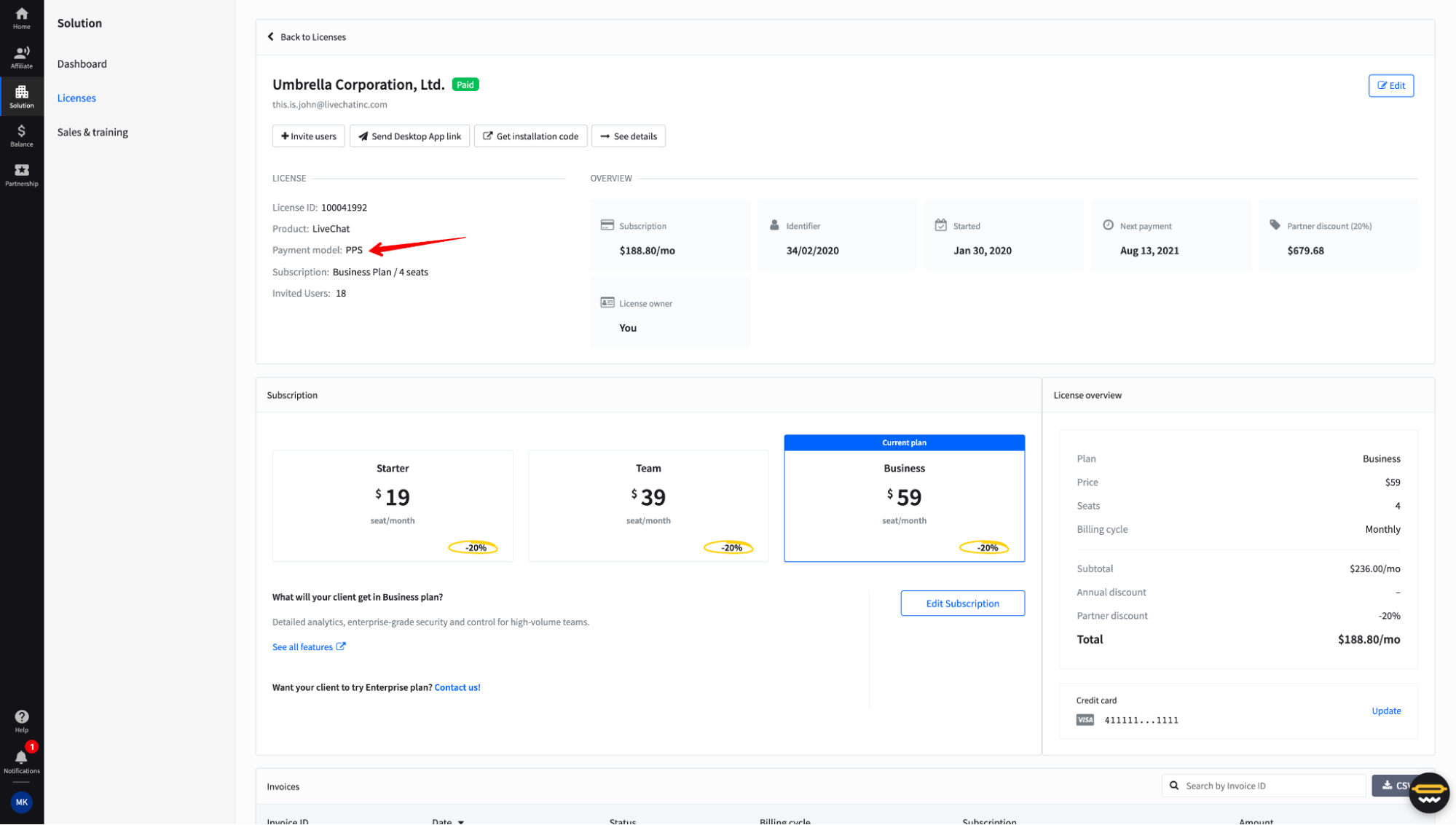Click License ID value 100041992
The height and width of the screenshot is (825, 1456).
(x=344, y=208)
